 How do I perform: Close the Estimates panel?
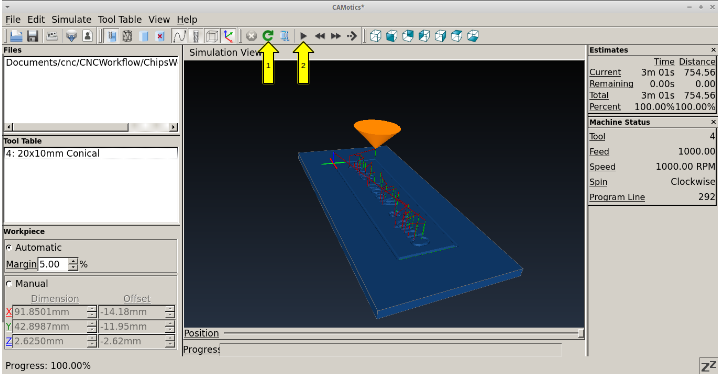tap(713, 50)
